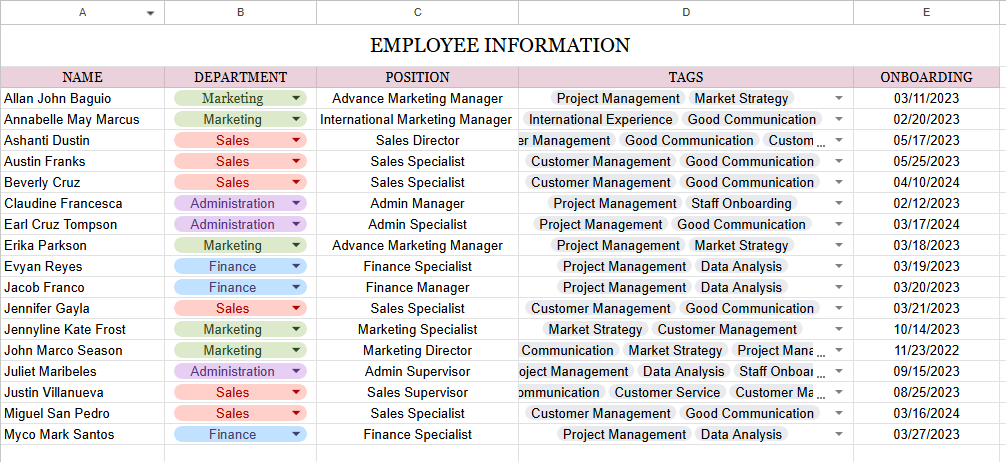The width and height of the screenshot is (1006, 462).
Task: Open the column A header dropdown arrow
Action: pos(150,13)
